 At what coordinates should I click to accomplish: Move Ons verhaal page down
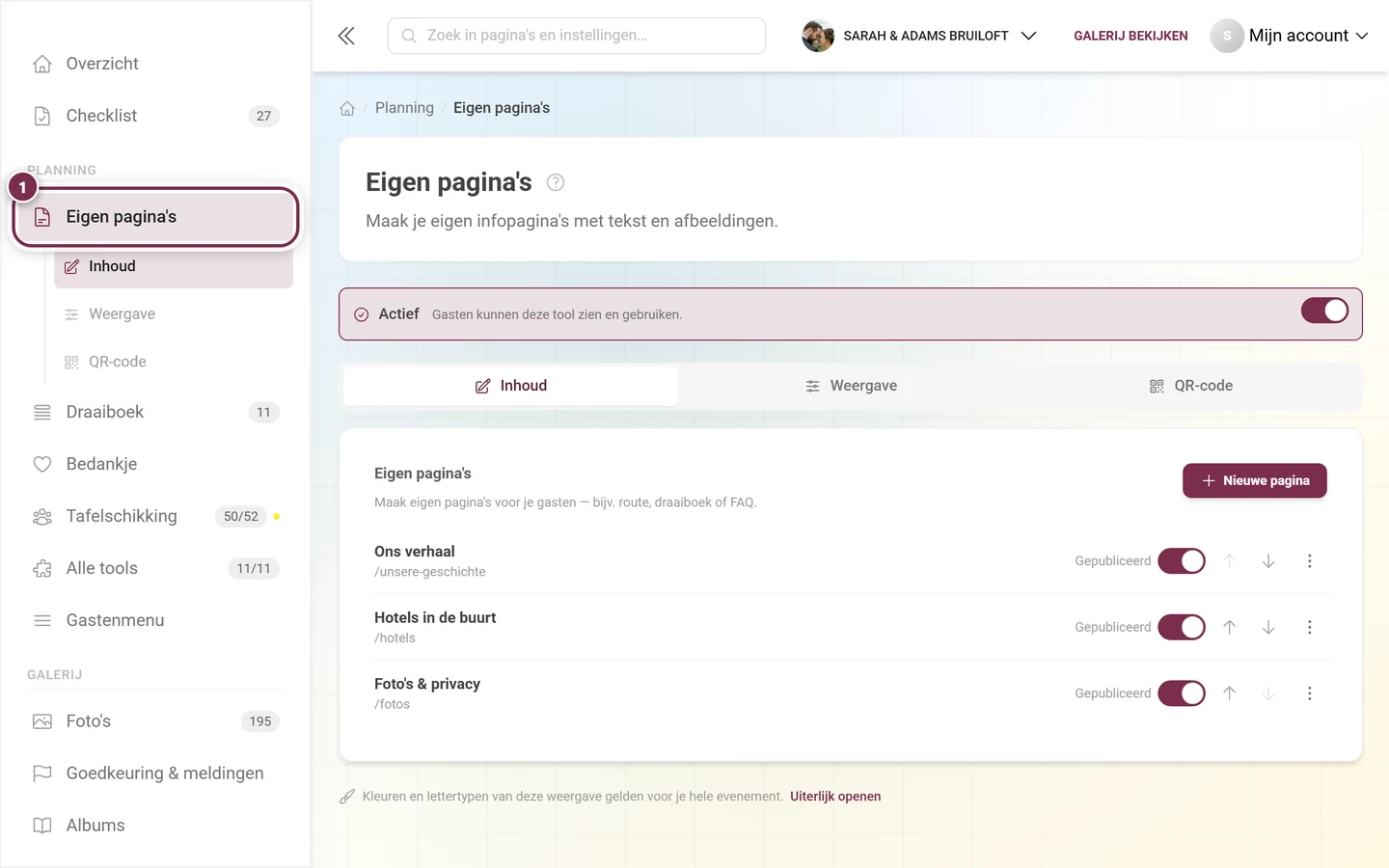pyautogui.click(x=1268, y=561)
